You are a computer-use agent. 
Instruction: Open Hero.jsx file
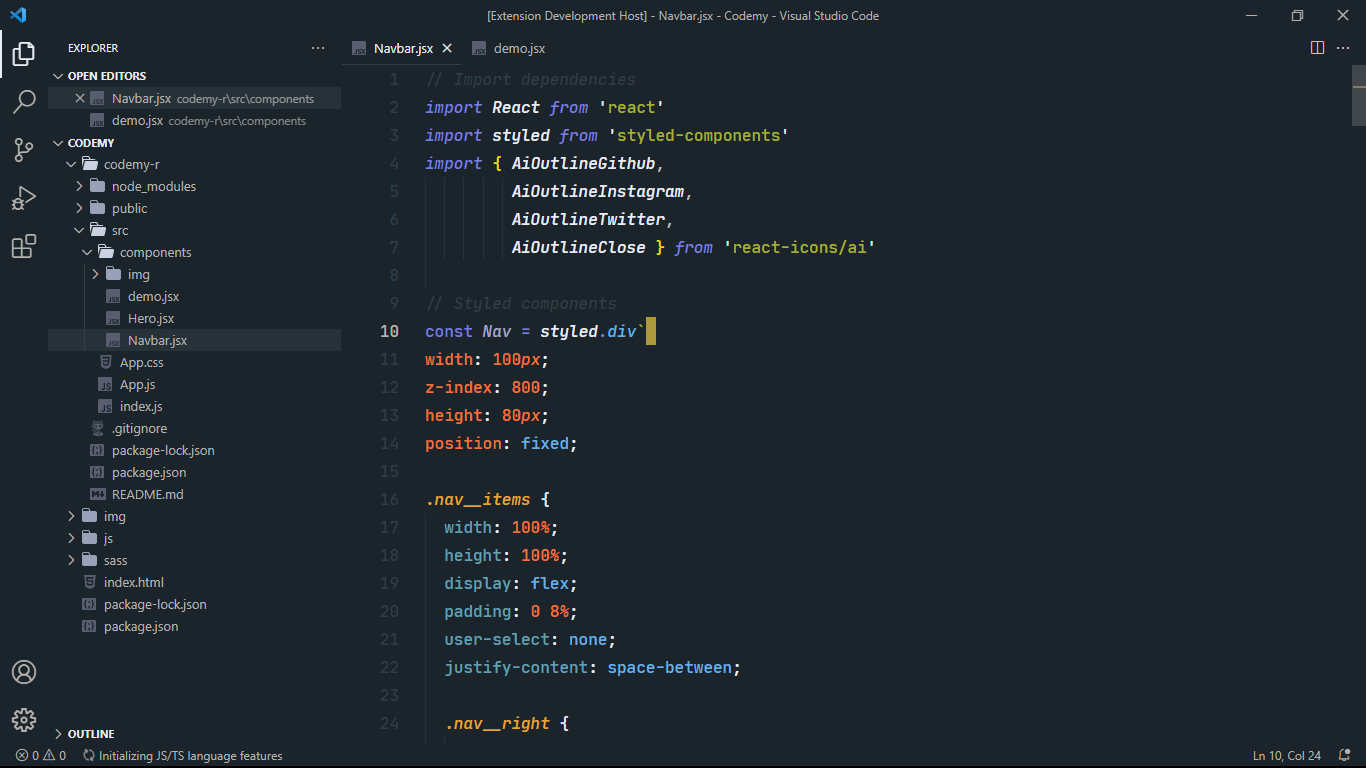click(x=194, y=318)
